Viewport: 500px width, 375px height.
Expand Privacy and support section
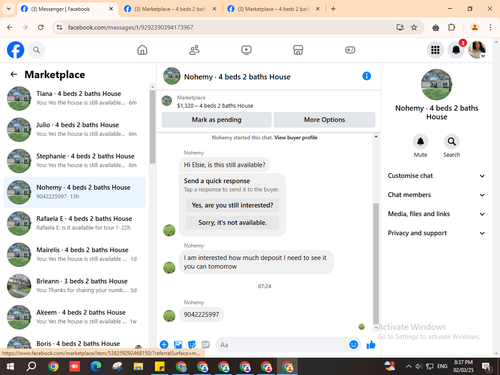click(436, 233)
